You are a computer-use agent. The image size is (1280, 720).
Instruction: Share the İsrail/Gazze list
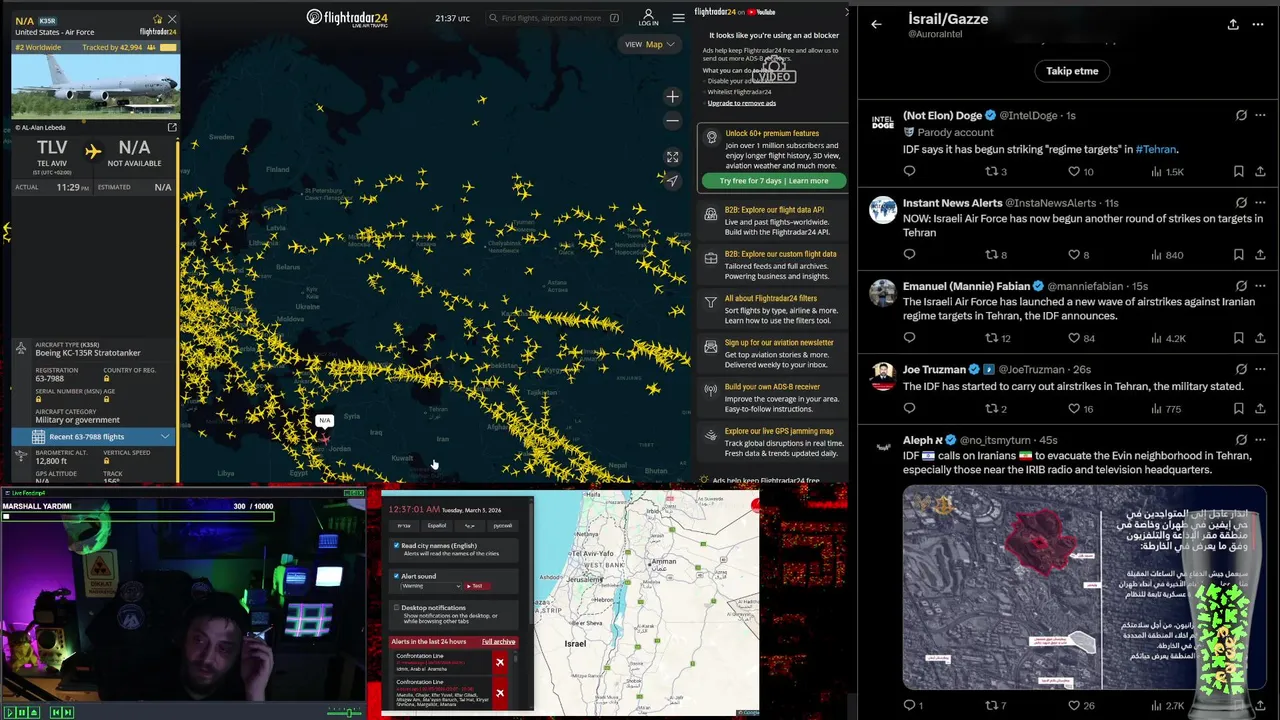click(x=1233, y=24)
